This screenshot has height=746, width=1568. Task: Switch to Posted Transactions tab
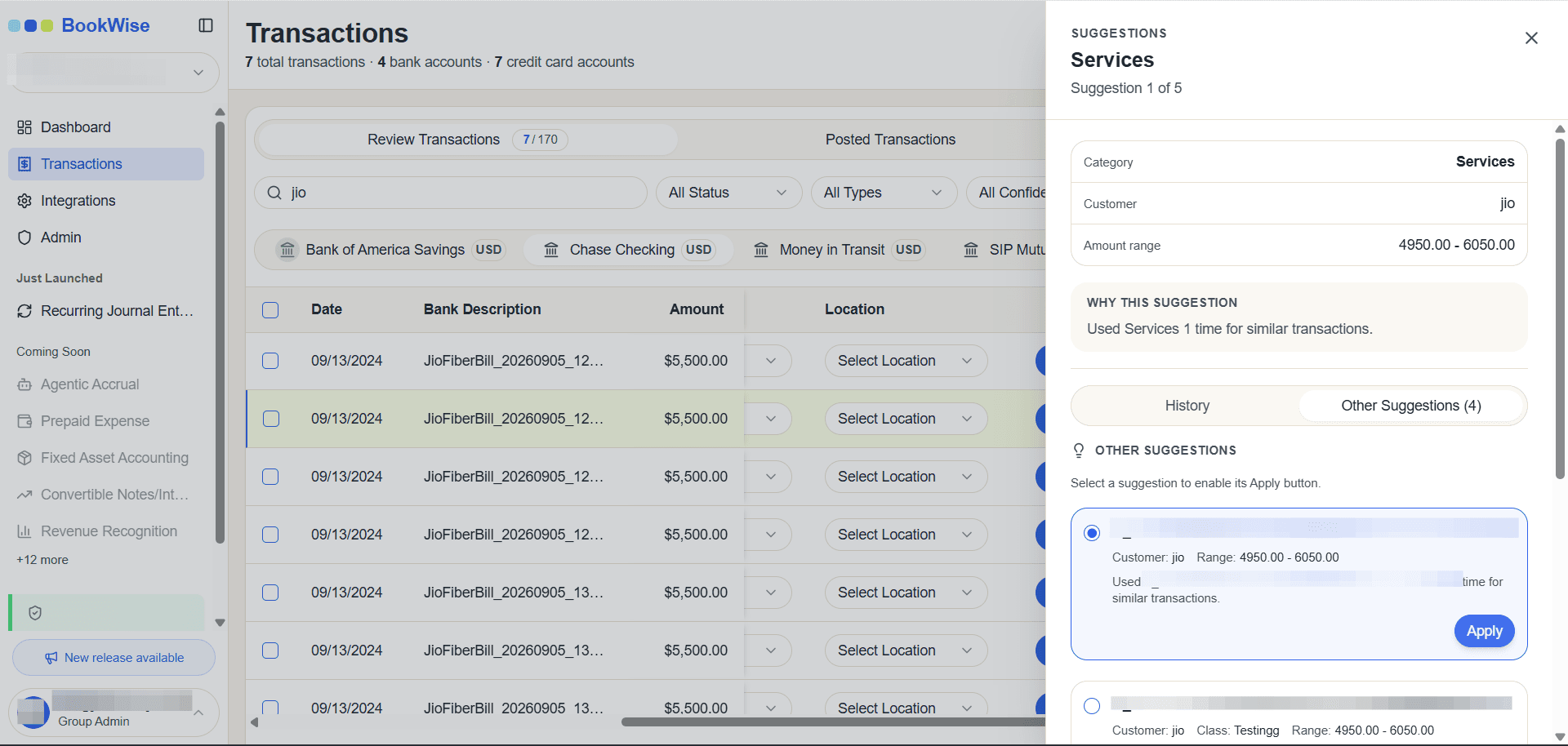pyautogui.click(x=890, y=140)
